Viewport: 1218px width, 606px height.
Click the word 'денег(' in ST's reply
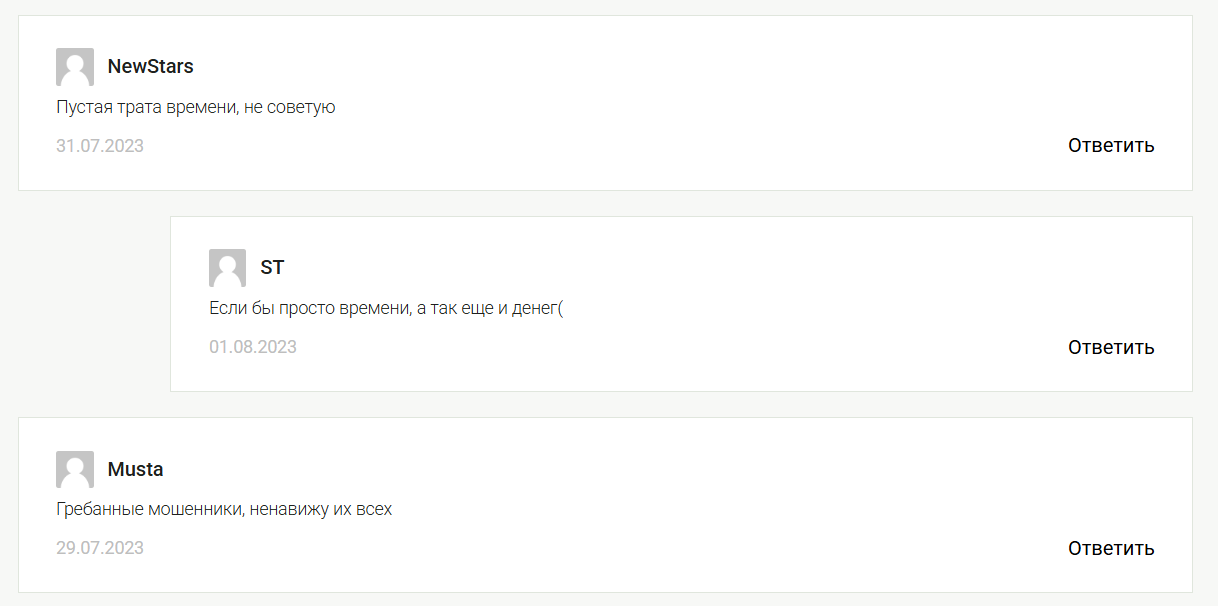538,308
